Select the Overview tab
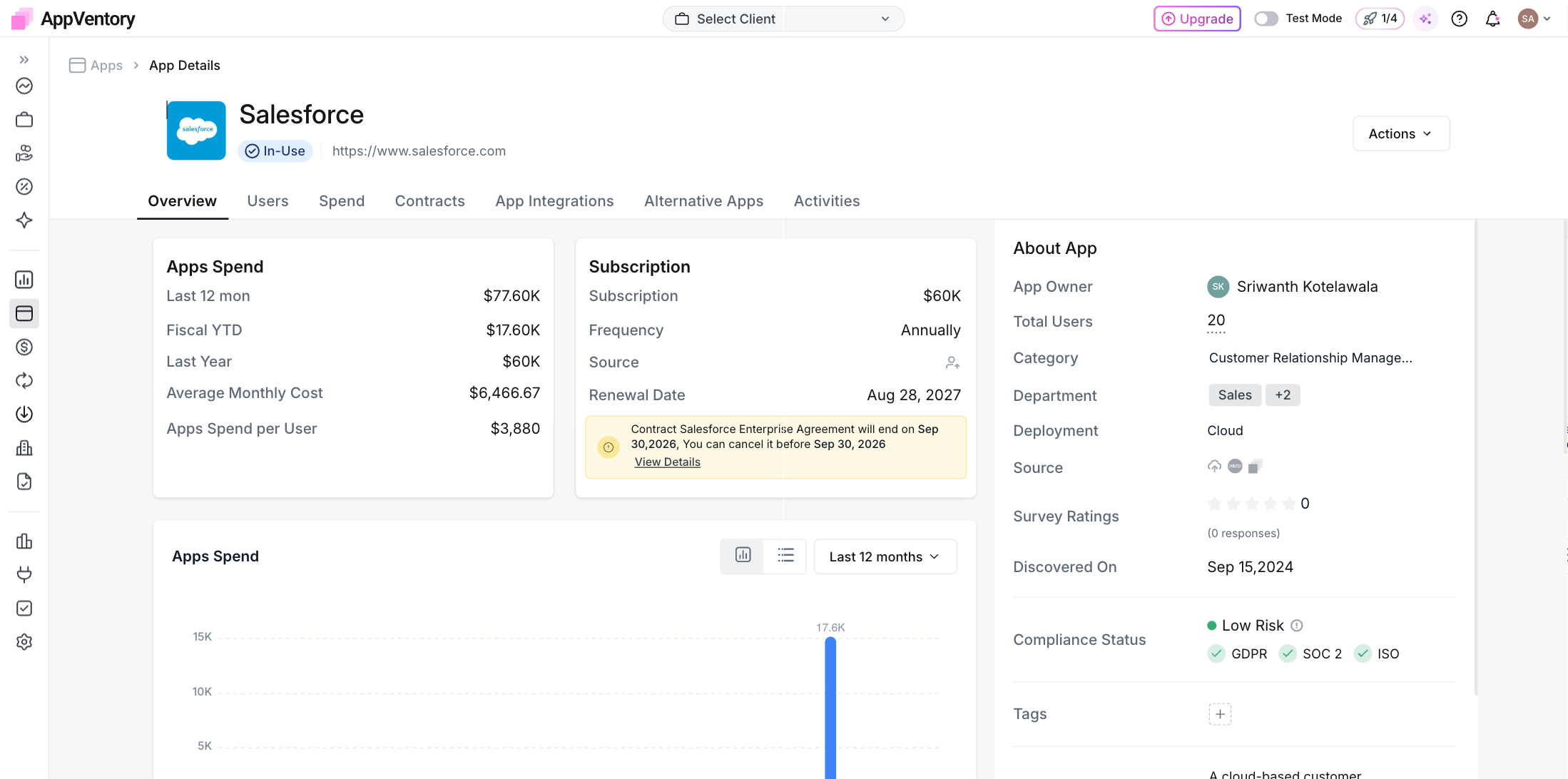 pyautogui.click(x=182, y=201)
